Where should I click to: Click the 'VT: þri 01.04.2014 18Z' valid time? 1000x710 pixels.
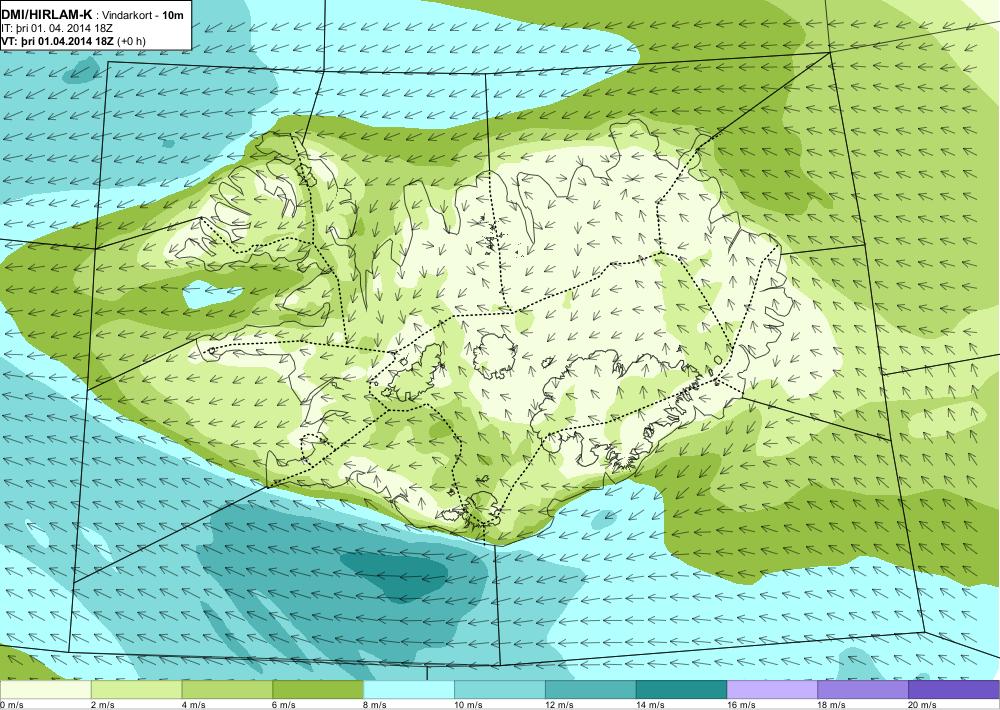58,41
